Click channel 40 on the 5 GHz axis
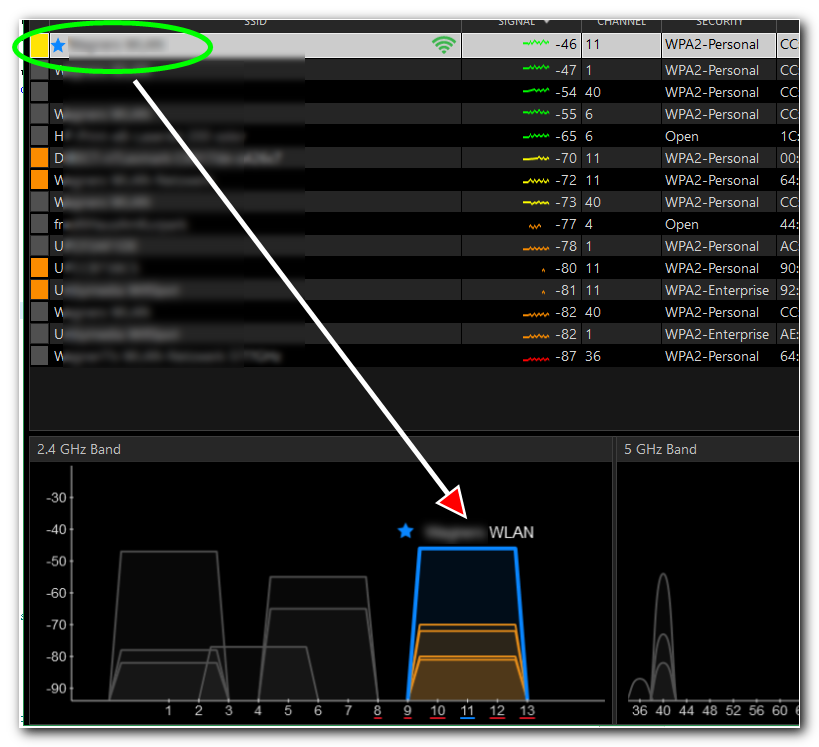819x747 pixels. pyautogui.click(x=663, y=710)
